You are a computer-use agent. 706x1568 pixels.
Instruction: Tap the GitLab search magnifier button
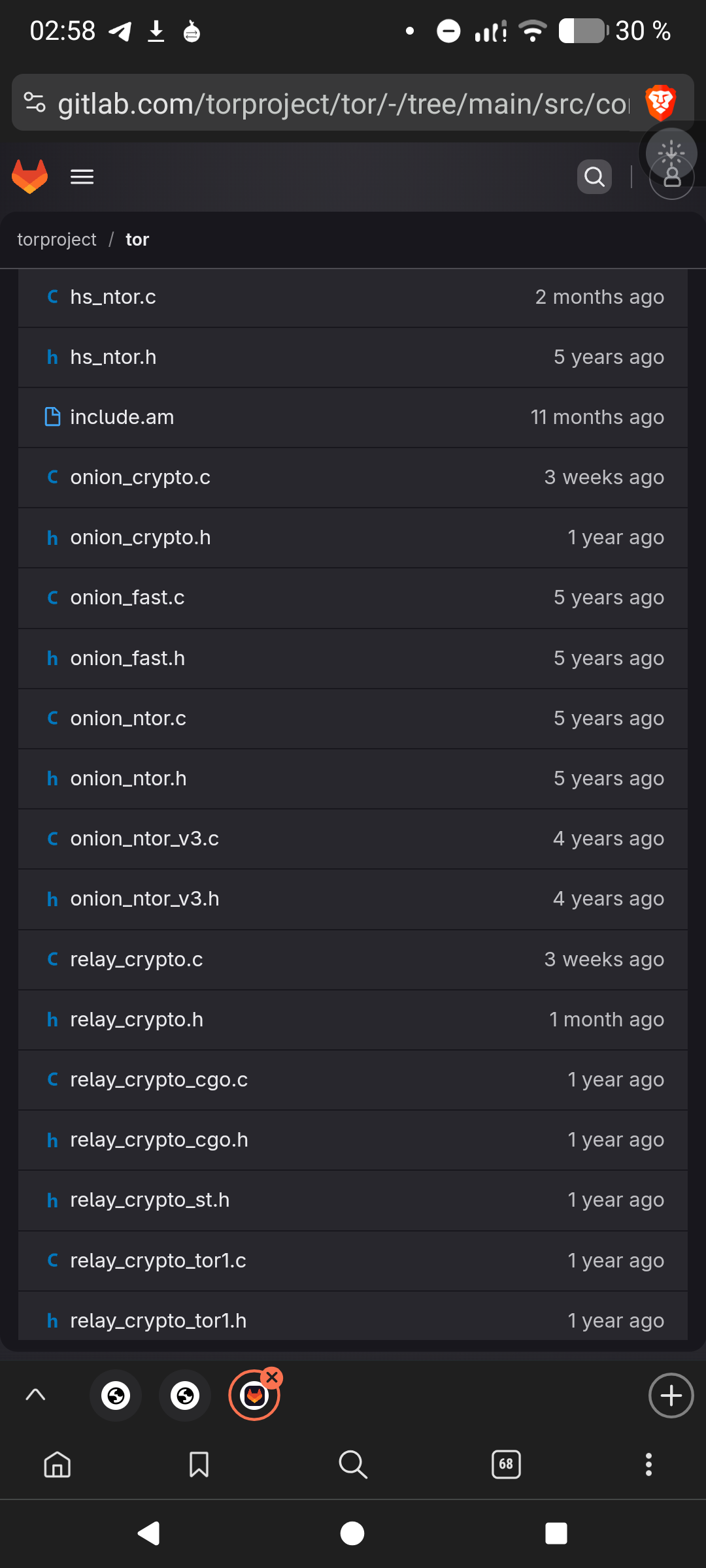tap(594, 176)
